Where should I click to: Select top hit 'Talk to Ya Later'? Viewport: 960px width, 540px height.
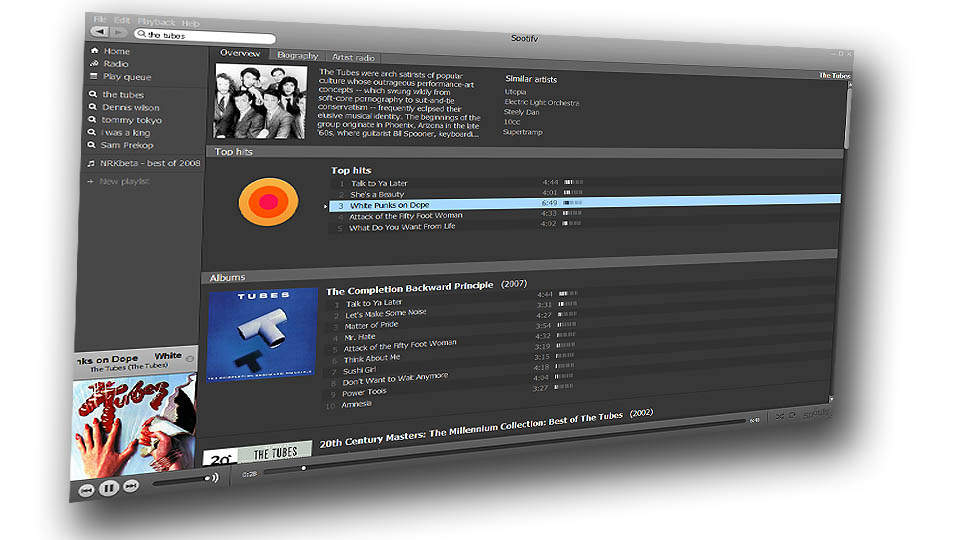[x=379, y=183]
